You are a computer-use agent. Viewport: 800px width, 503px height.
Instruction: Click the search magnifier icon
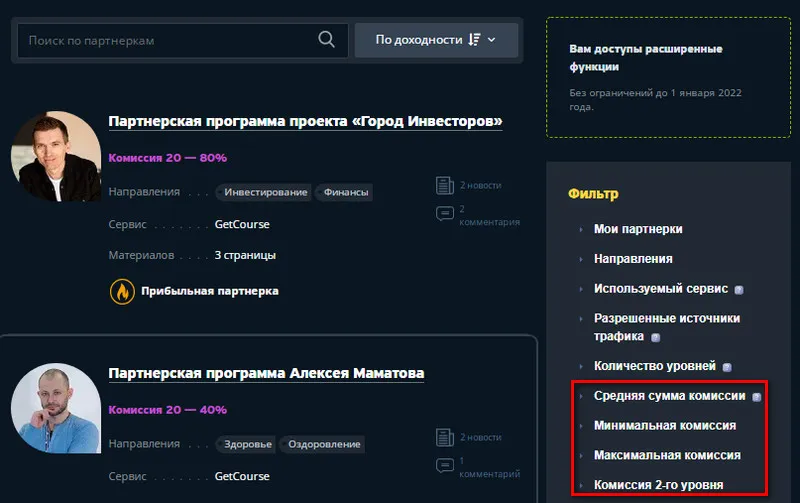[x=326, y=40]
